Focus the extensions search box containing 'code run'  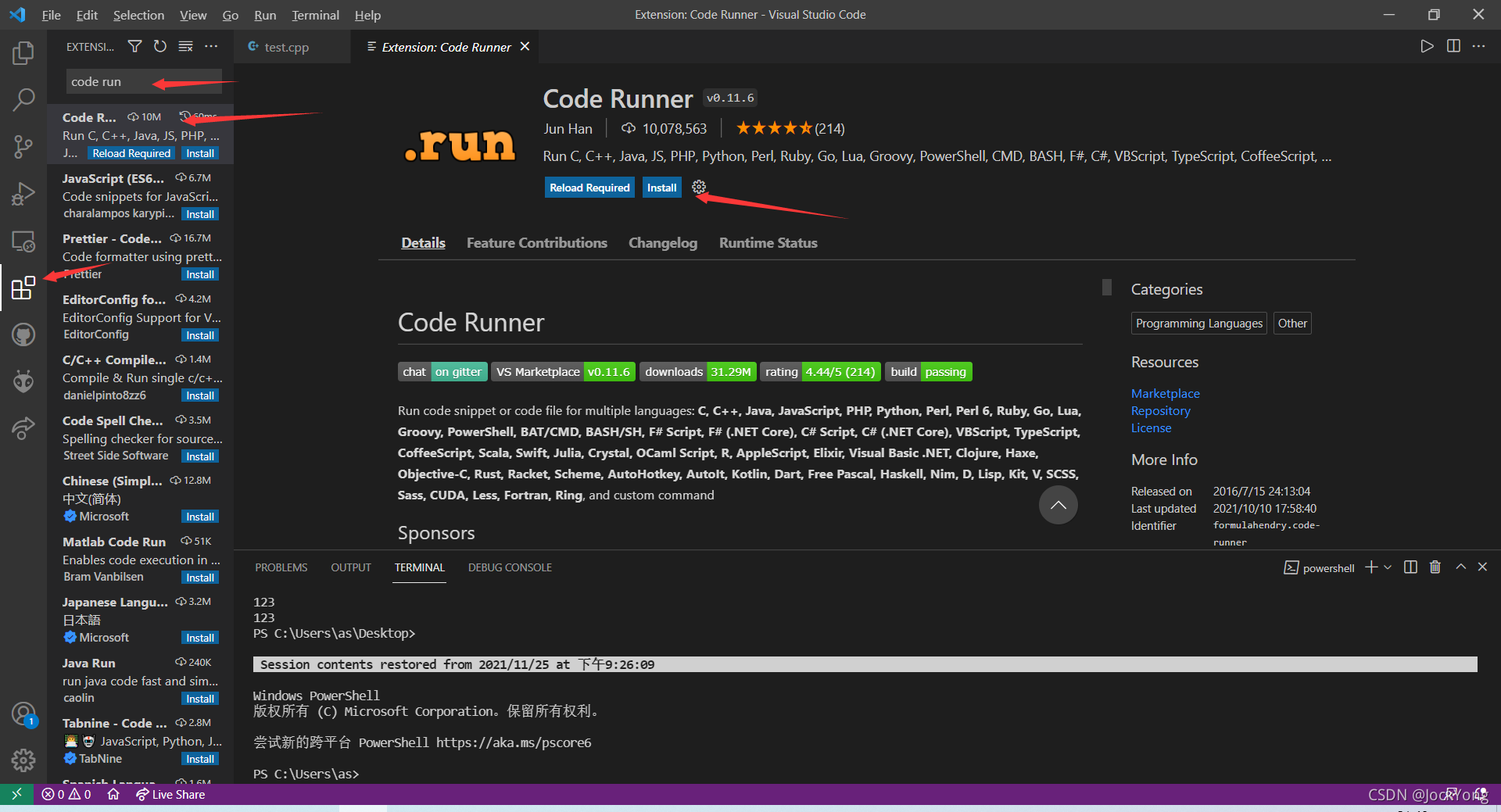[144, 81]
